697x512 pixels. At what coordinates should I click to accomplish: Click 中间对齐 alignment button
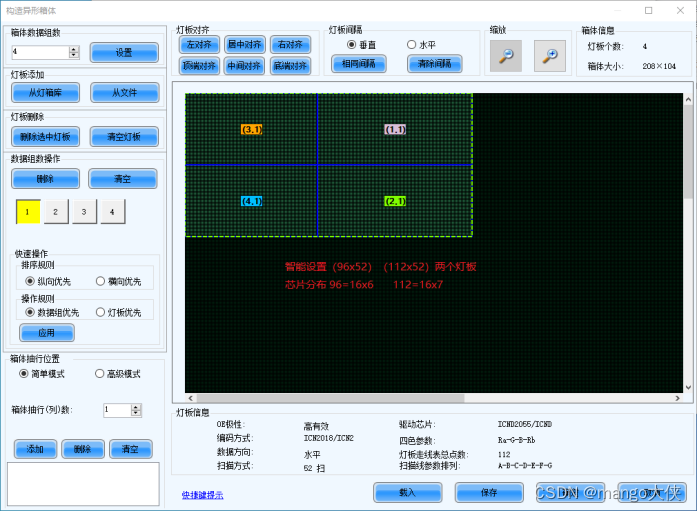click(x=244, y=66)
